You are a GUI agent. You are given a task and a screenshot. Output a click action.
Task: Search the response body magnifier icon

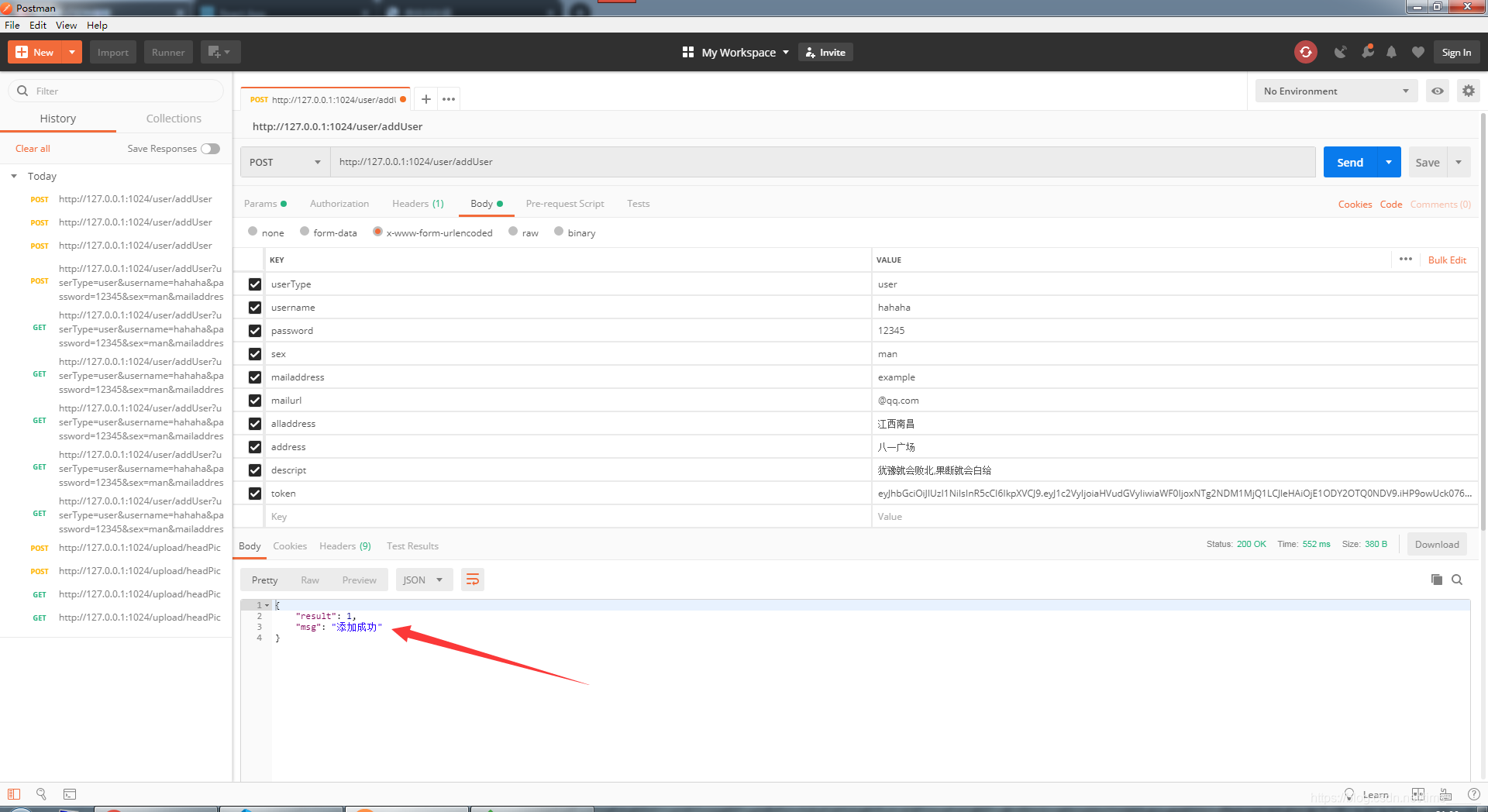1457,580
